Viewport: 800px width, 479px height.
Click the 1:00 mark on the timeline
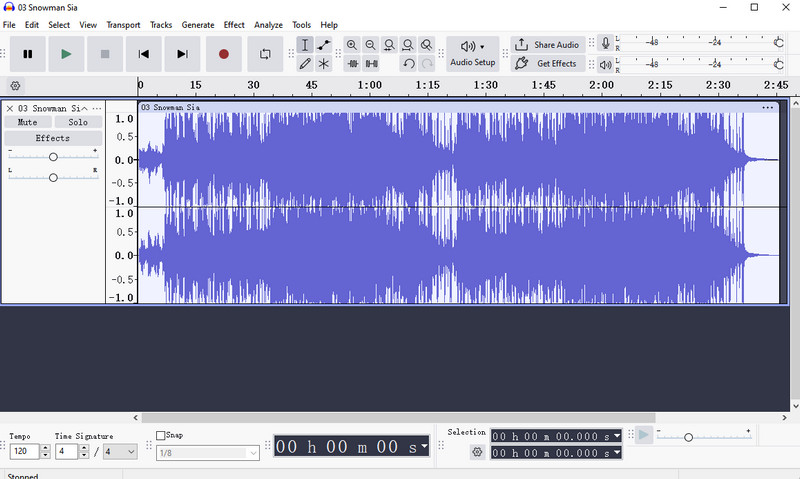pos(369,85)
